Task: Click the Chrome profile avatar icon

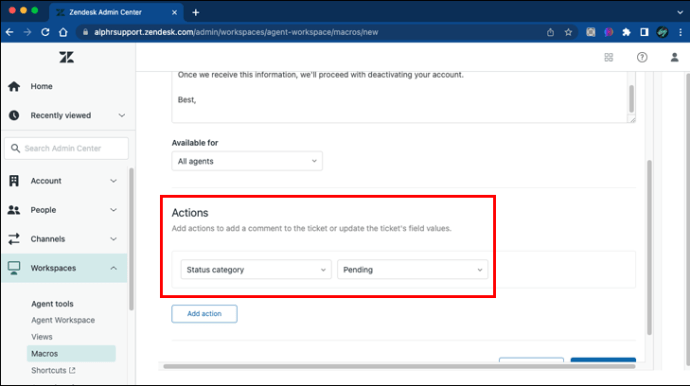Action: pyautogui.click(x=662, y=32)
